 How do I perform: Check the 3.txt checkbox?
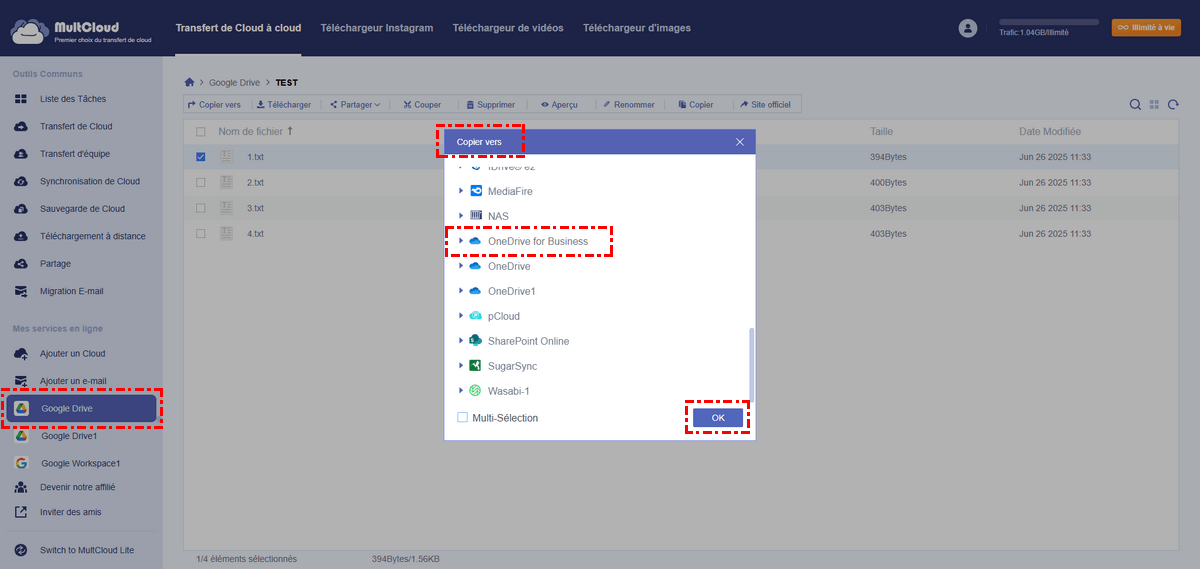click(201, 208)
